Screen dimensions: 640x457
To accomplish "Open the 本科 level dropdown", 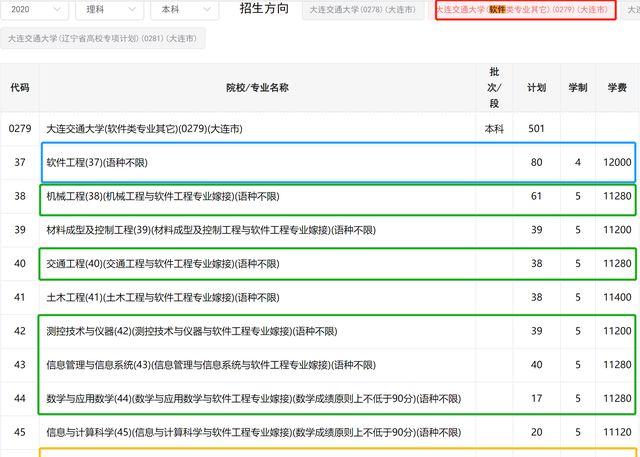I will click(184, 9).
